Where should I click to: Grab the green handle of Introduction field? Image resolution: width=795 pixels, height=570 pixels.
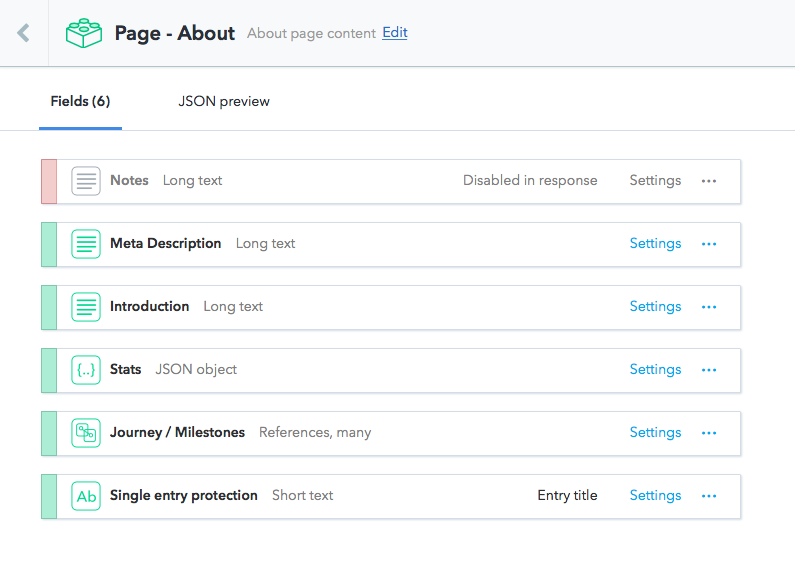(49, 307)
